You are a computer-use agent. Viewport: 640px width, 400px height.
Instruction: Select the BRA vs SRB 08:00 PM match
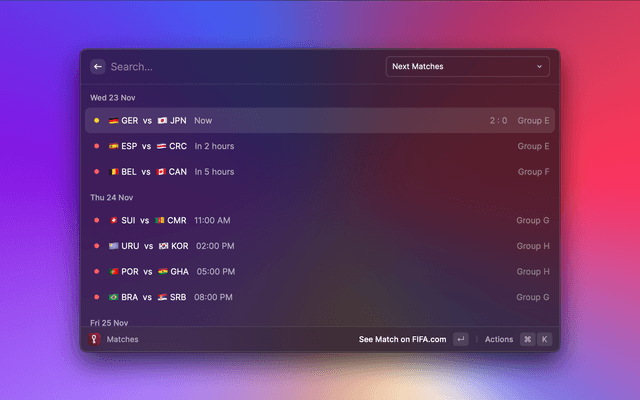click(320, 297)
